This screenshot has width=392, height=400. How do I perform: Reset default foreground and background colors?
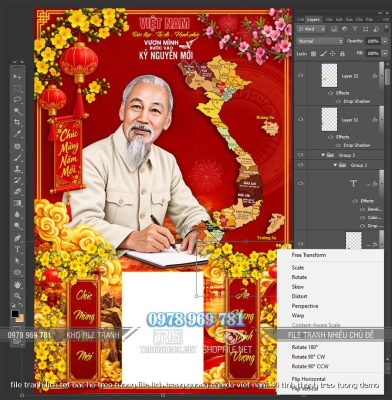coord(13,305)
